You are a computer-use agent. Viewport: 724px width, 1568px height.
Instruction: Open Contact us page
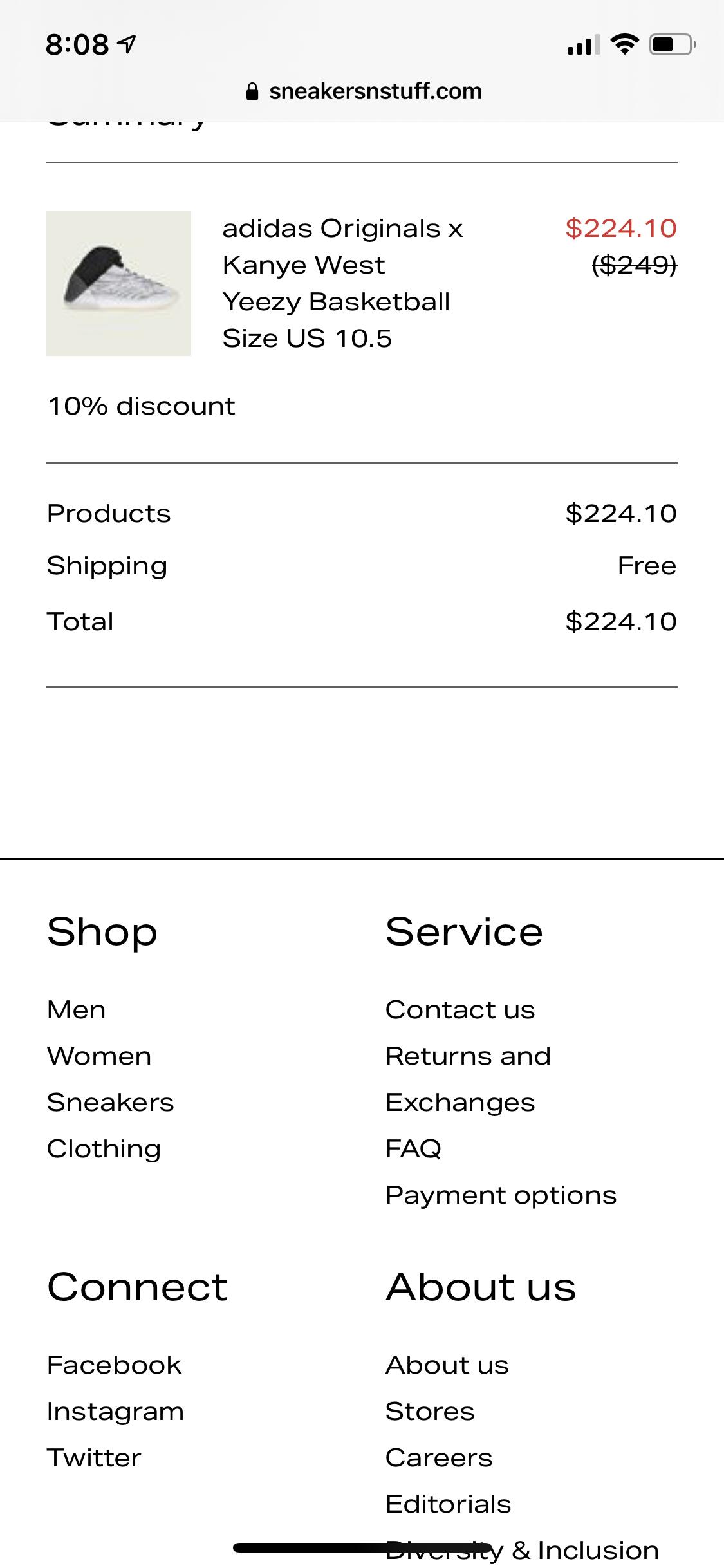[459, 1010]
